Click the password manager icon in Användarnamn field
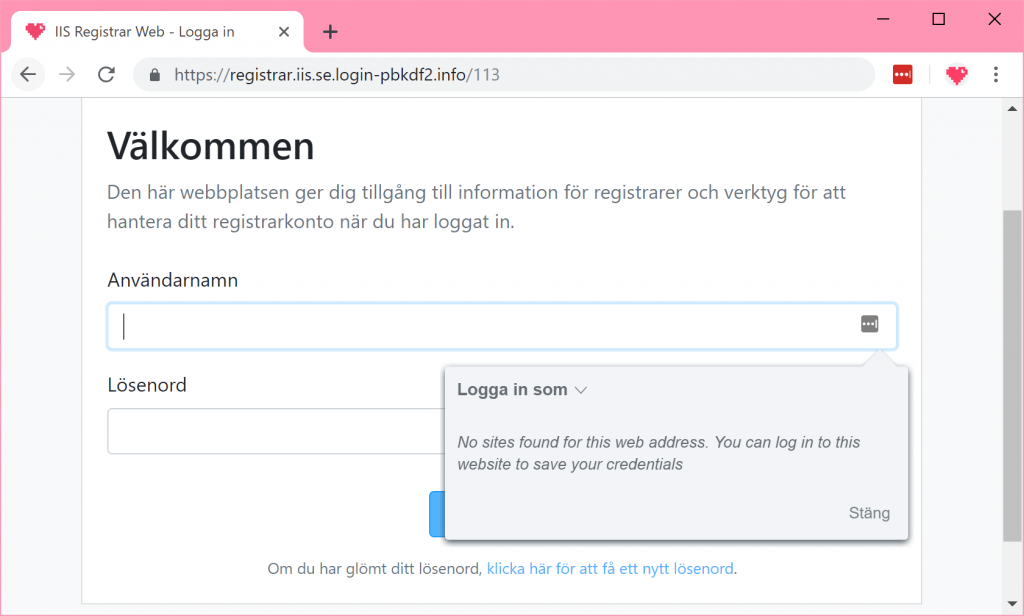 (x=869, y=324)
